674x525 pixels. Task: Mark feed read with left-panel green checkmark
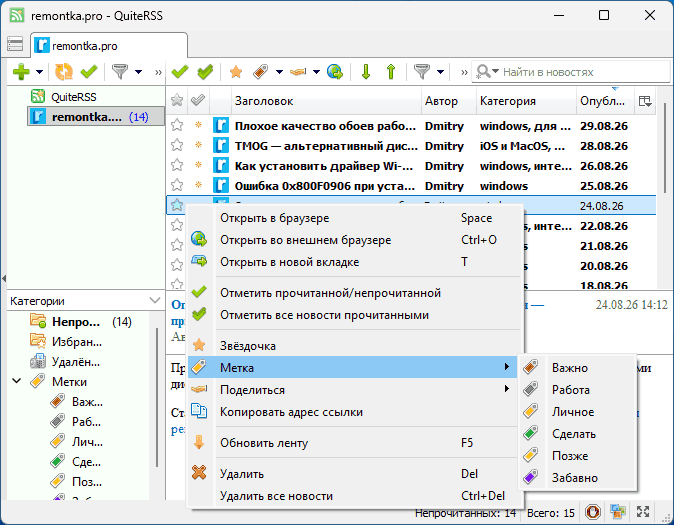89,72
